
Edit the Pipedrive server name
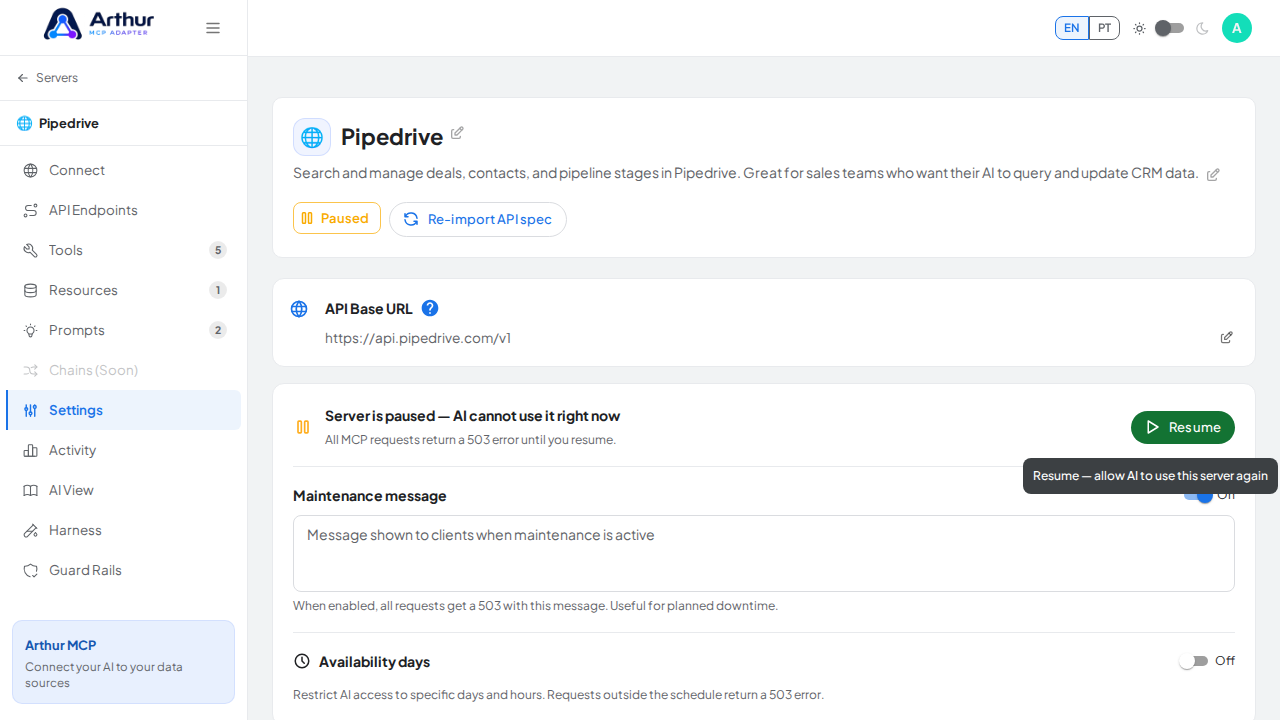[457, 133]
